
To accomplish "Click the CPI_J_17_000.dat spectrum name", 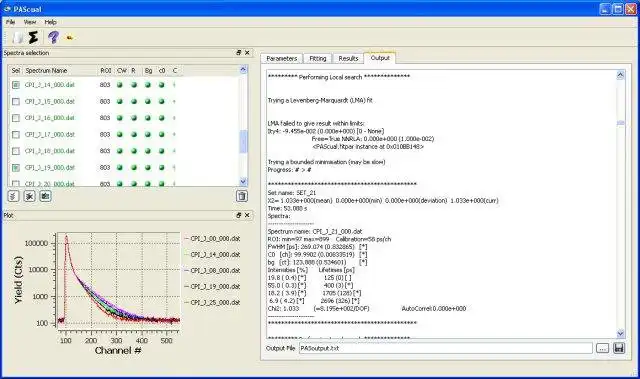I will pyautogui.click(x=50, y=134).
